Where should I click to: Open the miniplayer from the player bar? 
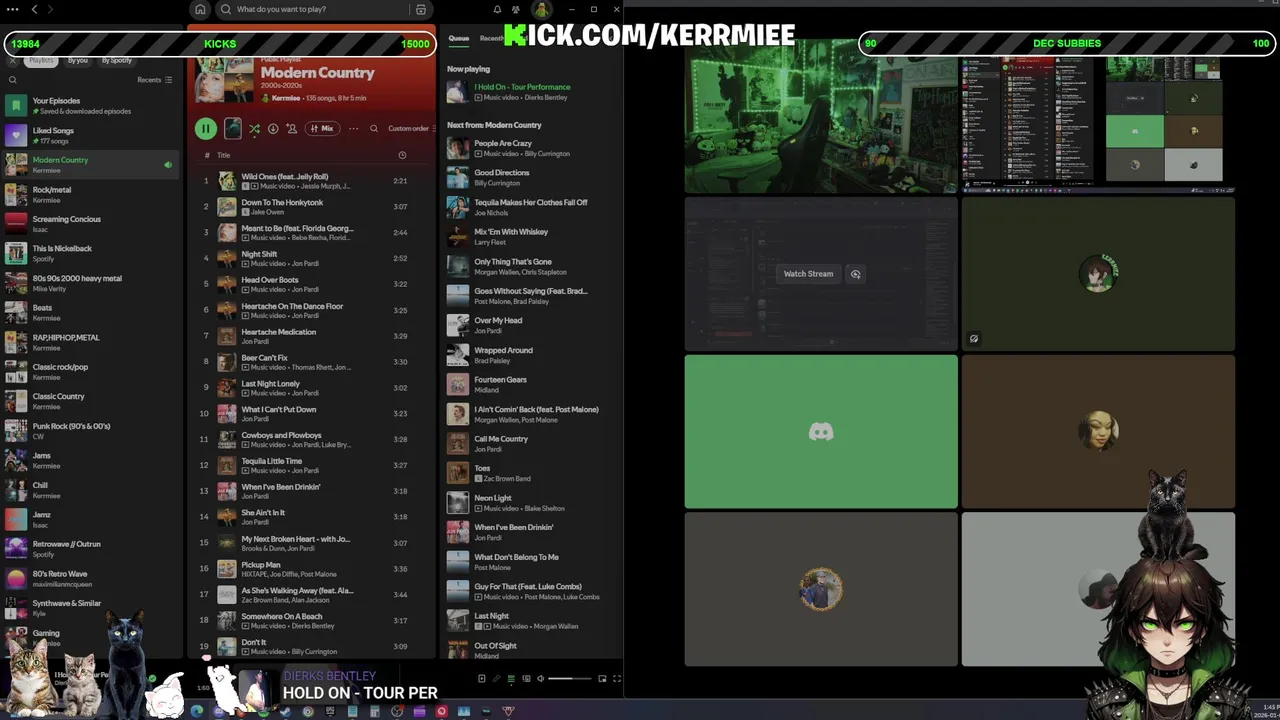coord(602,679)
